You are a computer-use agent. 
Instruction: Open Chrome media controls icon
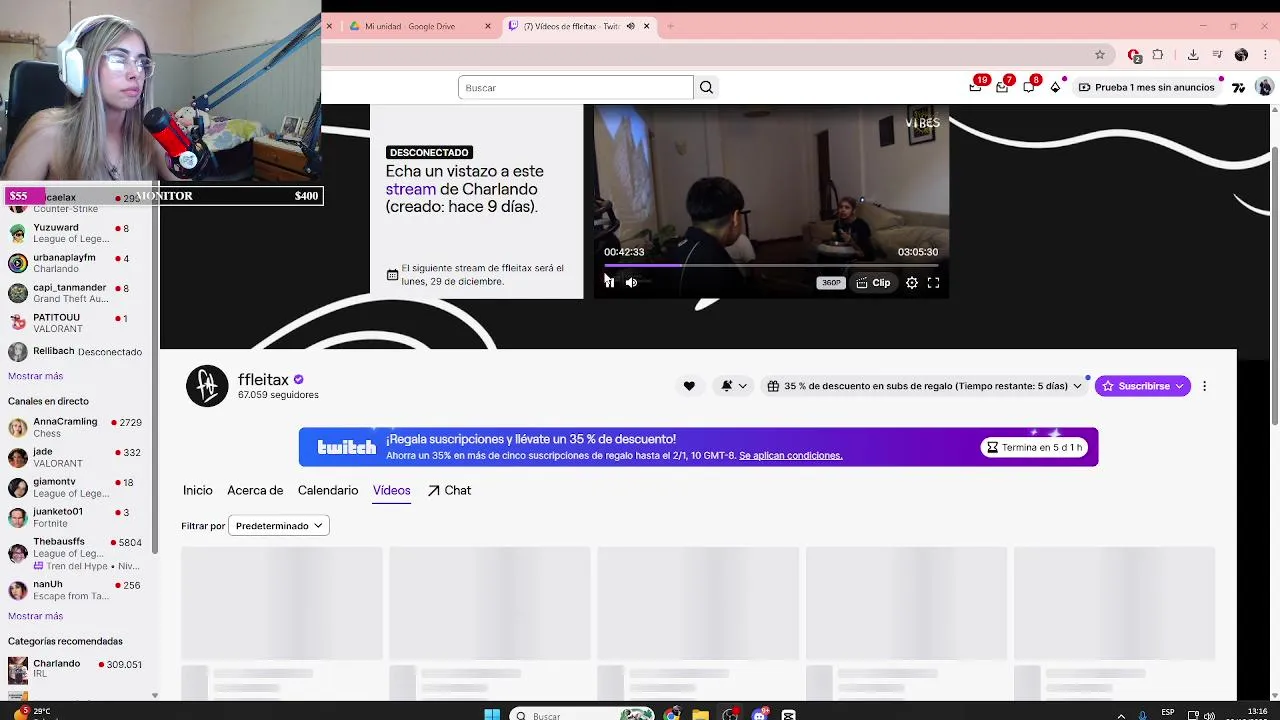[1217, 55]
